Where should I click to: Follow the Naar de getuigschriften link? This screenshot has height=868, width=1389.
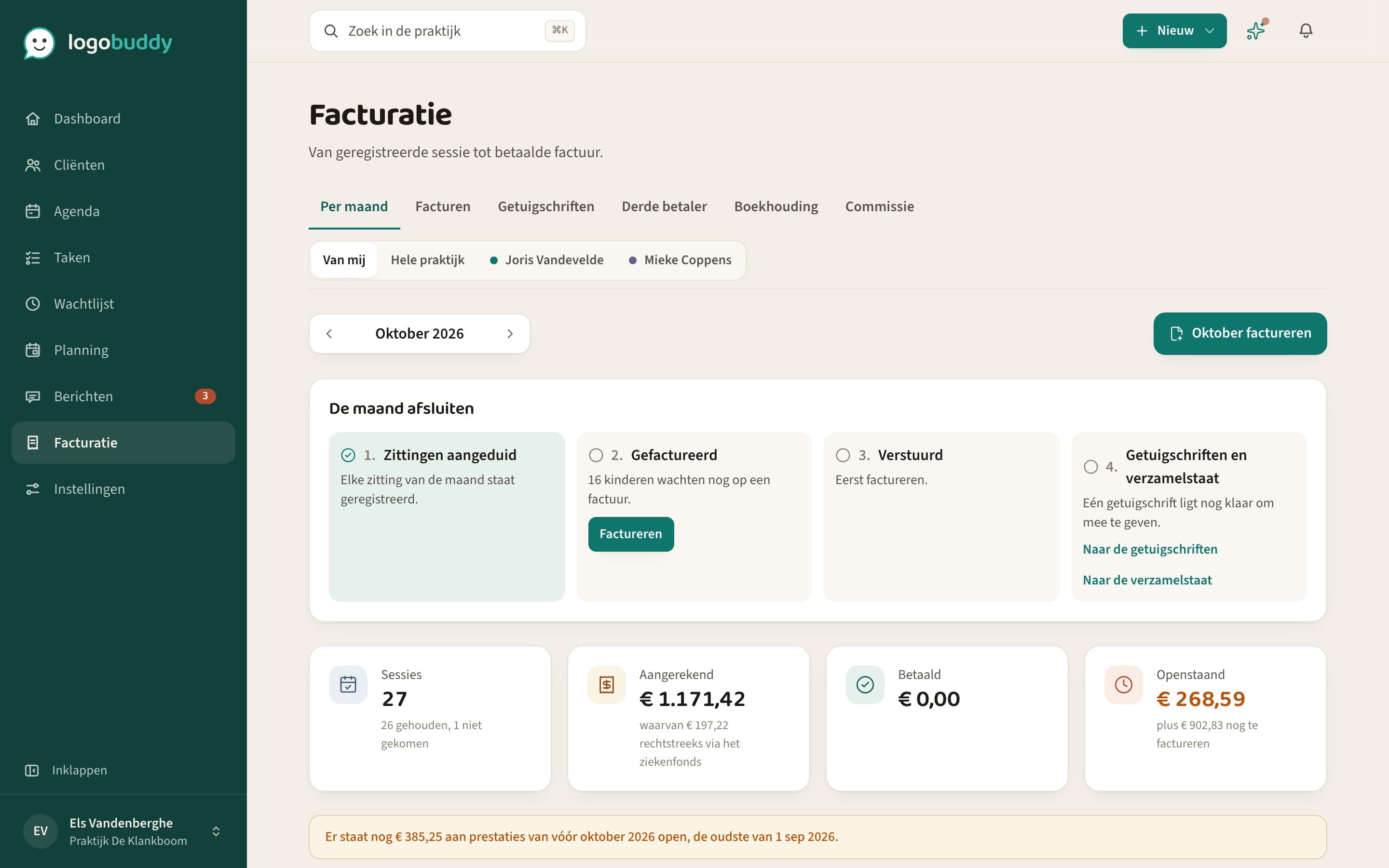point(1150,549)
